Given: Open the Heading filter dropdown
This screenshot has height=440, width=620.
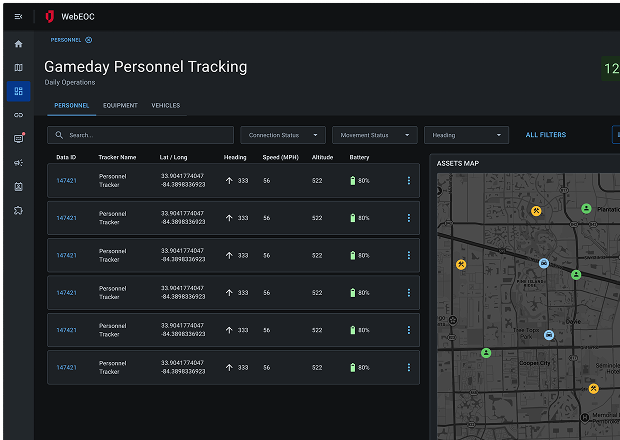Looking at the screenshot, I should [x=466, y=135].
